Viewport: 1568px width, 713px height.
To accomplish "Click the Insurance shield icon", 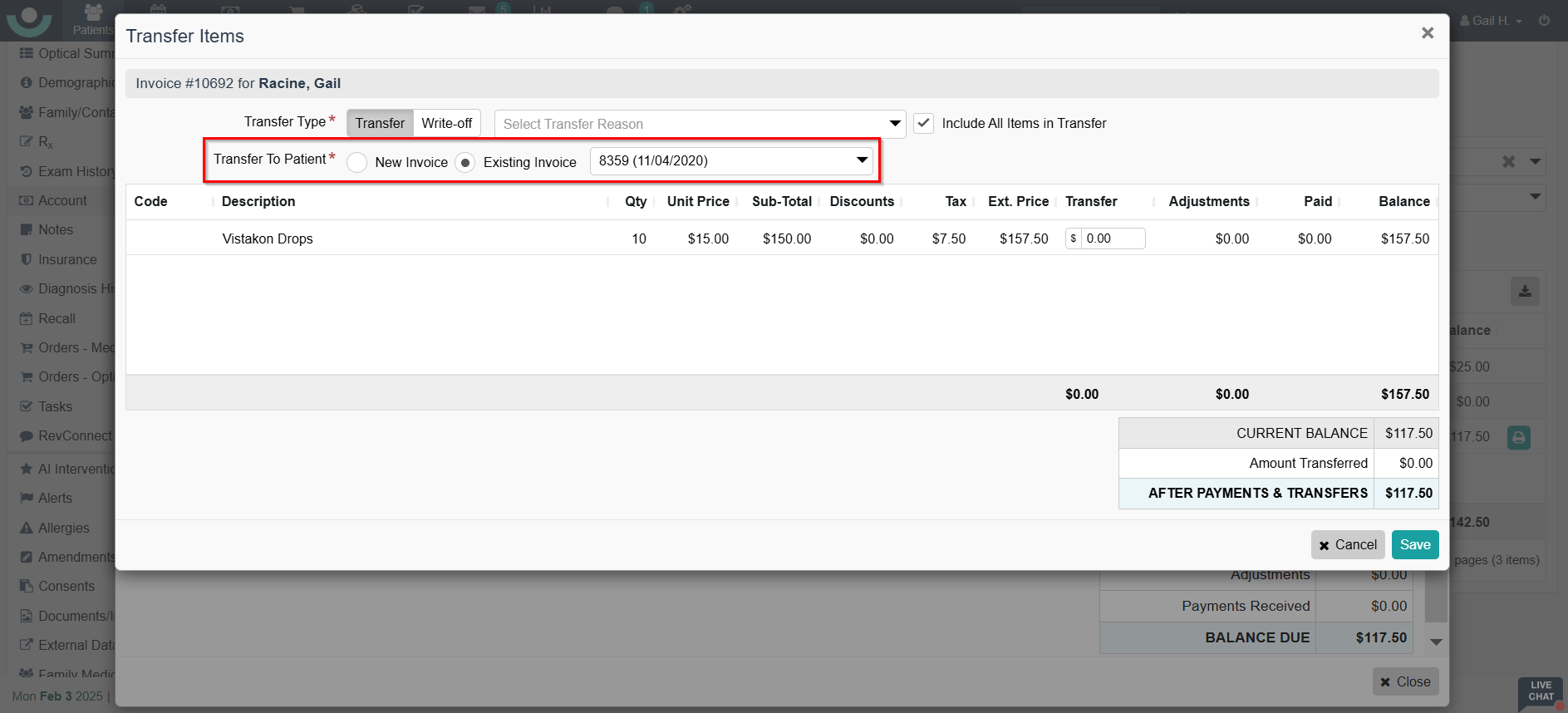I will [x=26, y=259].
